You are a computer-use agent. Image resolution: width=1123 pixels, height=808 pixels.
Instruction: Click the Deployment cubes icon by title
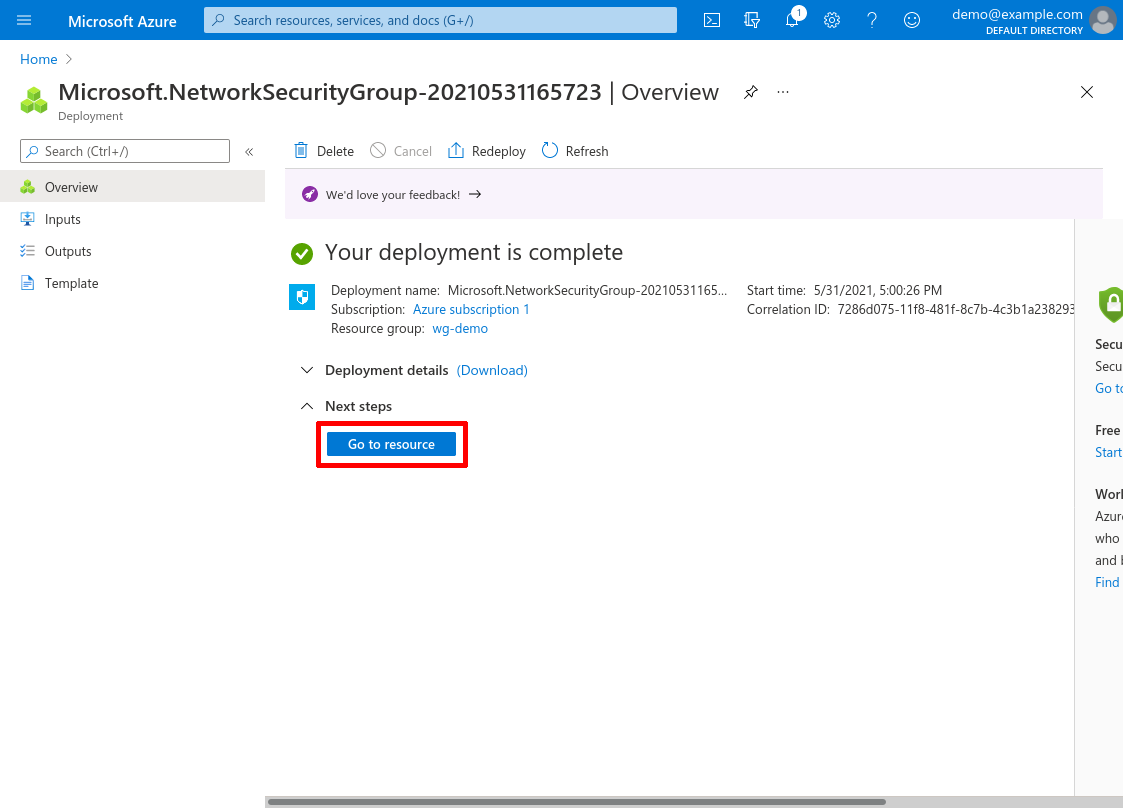34,100
